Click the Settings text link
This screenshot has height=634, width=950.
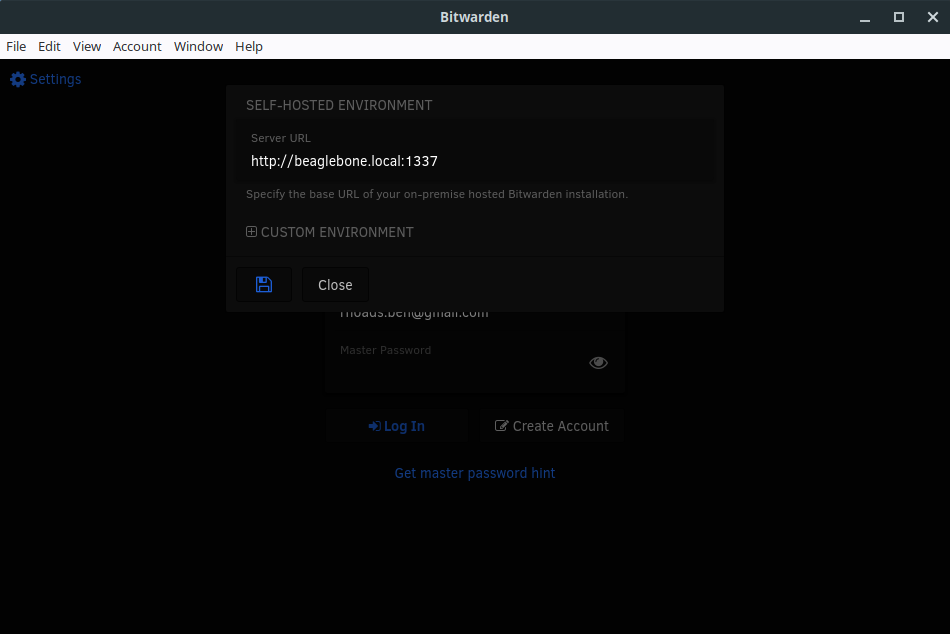coord(55,79)
